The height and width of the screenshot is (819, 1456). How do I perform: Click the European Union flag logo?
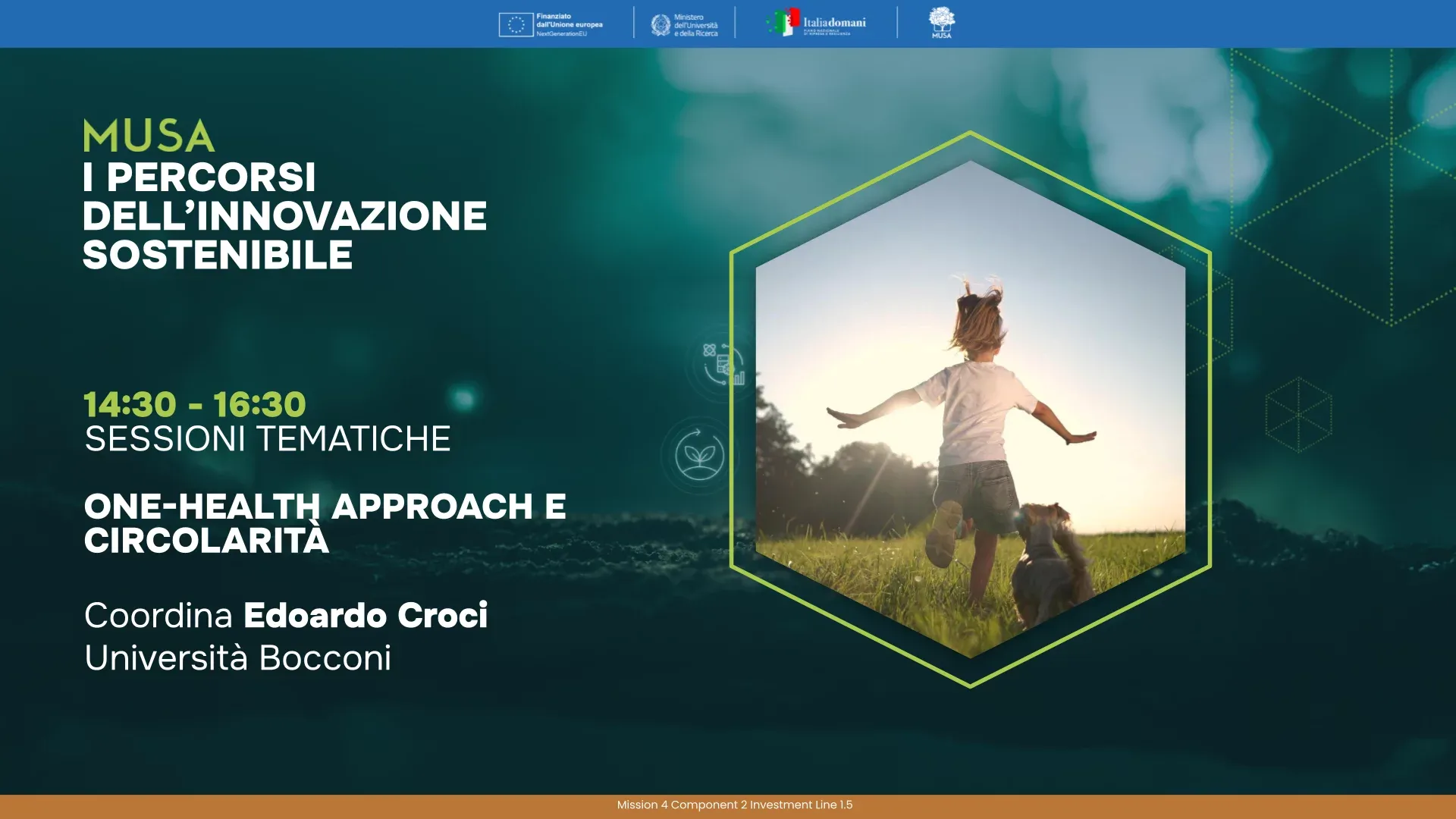pyautogui.click(x=516, y=24)
